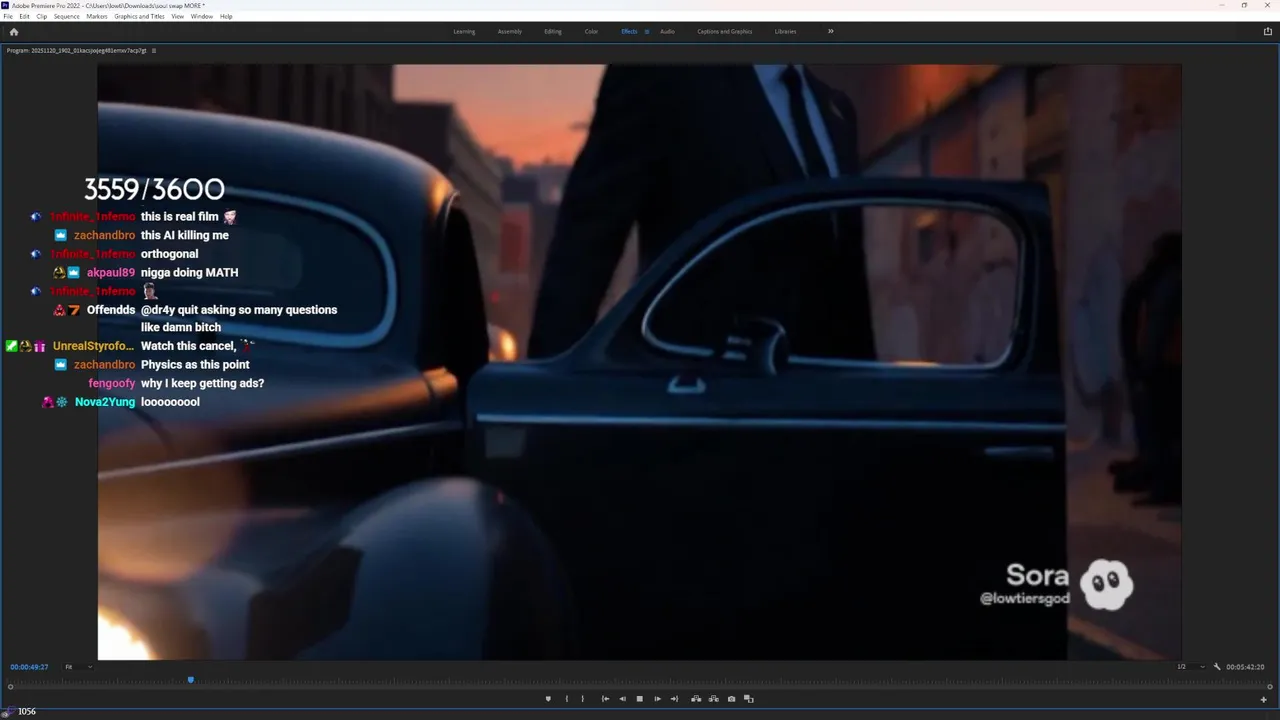Click the Program sequence panel title

pos(76,50)
